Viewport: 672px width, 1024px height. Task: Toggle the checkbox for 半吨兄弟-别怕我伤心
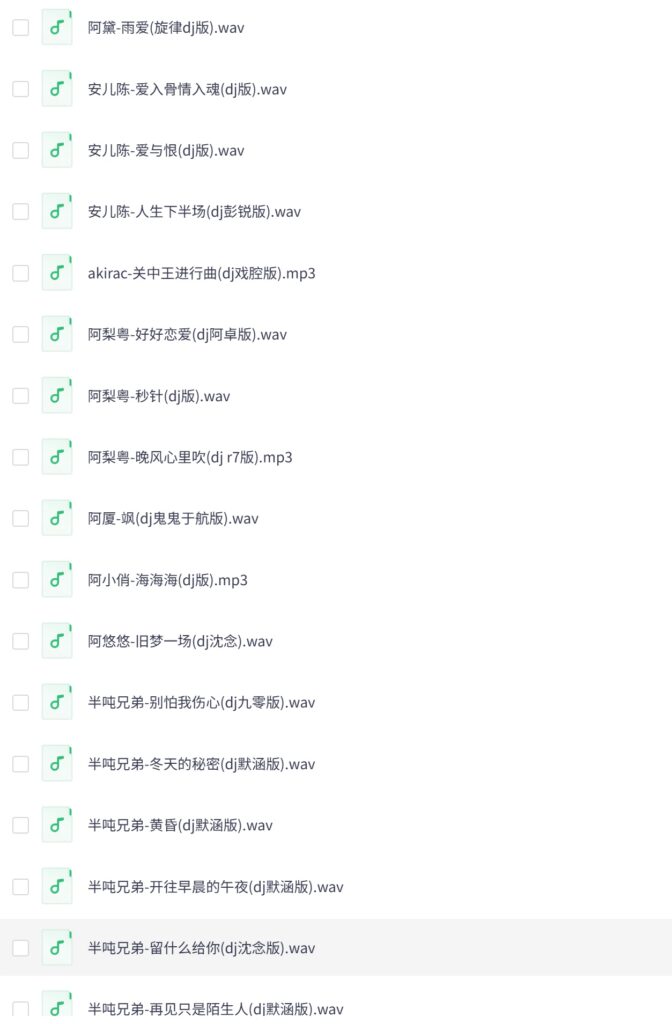pos(20,703)
